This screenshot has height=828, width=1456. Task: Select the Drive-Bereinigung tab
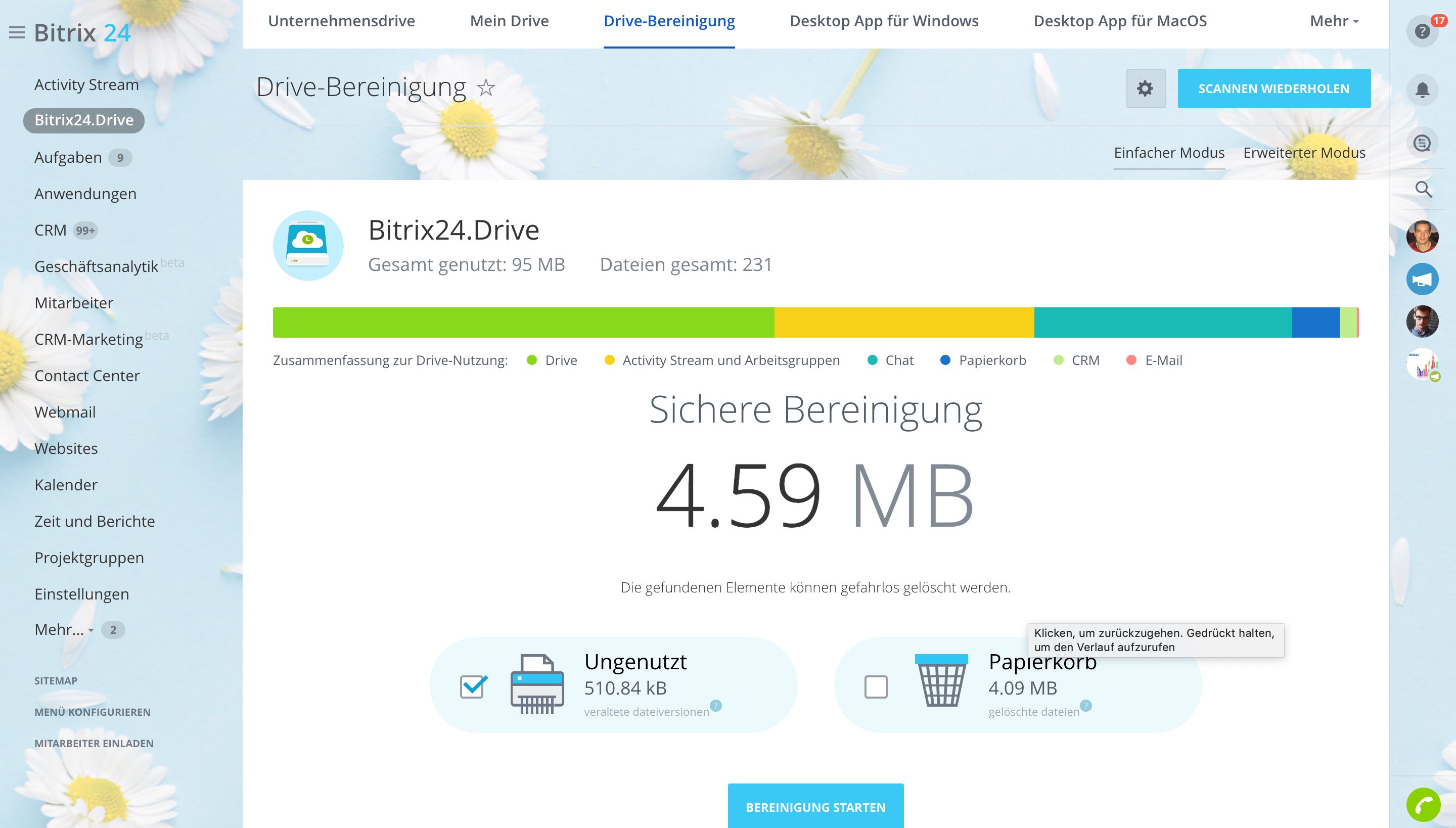[669, 21]
